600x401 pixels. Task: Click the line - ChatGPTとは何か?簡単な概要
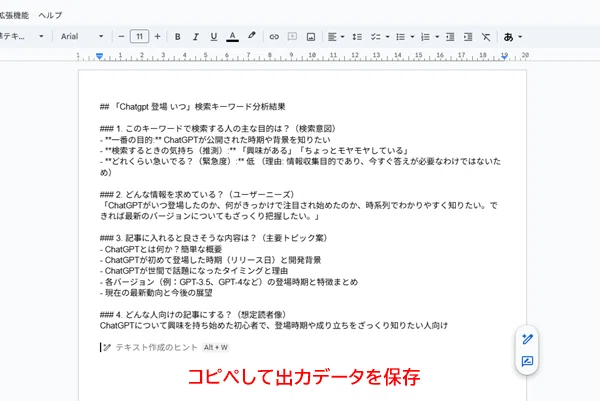161,249
